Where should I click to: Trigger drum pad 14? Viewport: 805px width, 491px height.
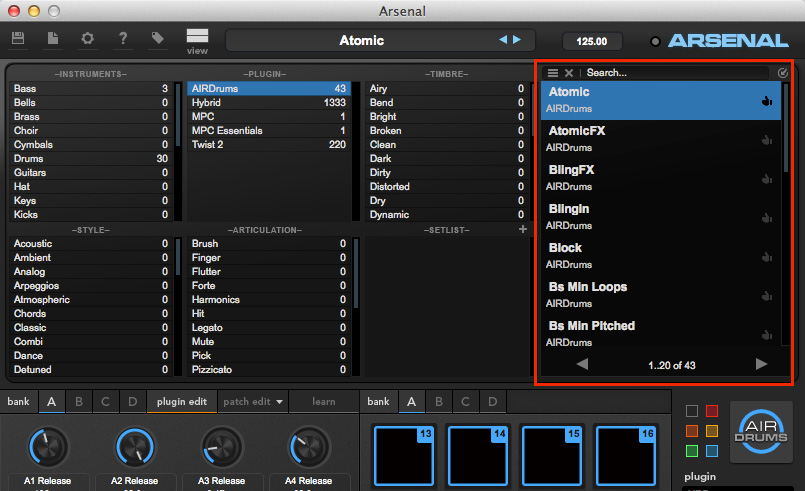coord(477,456)
